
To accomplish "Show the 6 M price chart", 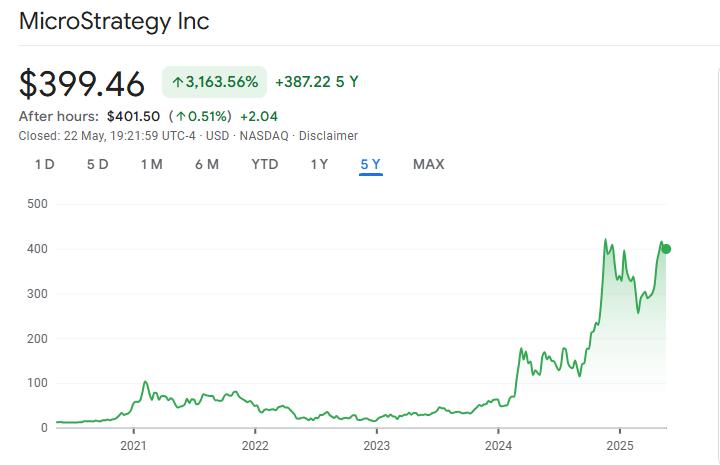I will point(207,164).
